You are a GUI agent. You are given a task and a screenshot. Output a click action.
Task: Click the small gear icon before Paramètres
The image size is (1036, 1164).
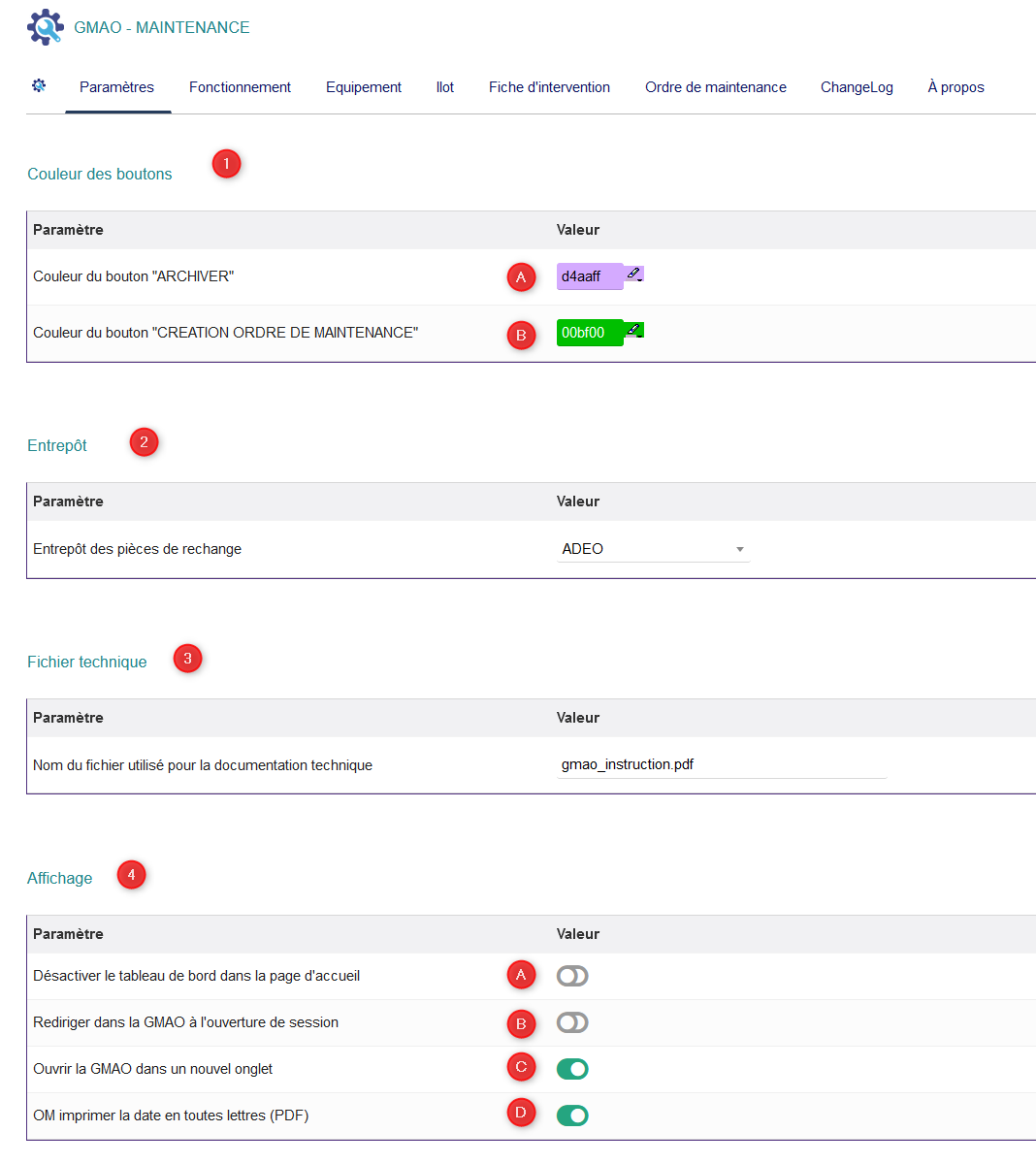[x=39, y=86]
